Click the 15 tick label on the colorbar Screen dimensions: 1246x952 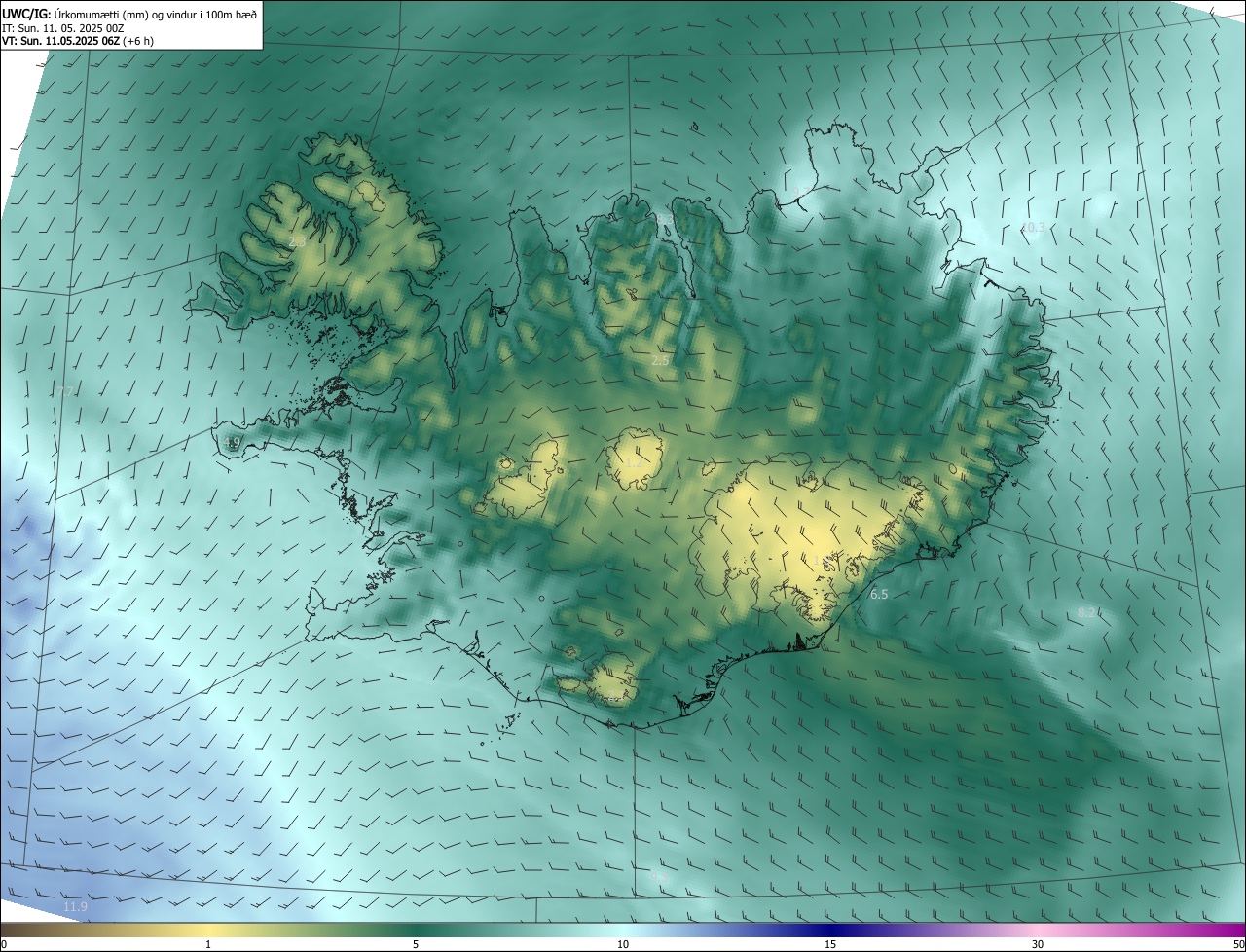point(830,944)
